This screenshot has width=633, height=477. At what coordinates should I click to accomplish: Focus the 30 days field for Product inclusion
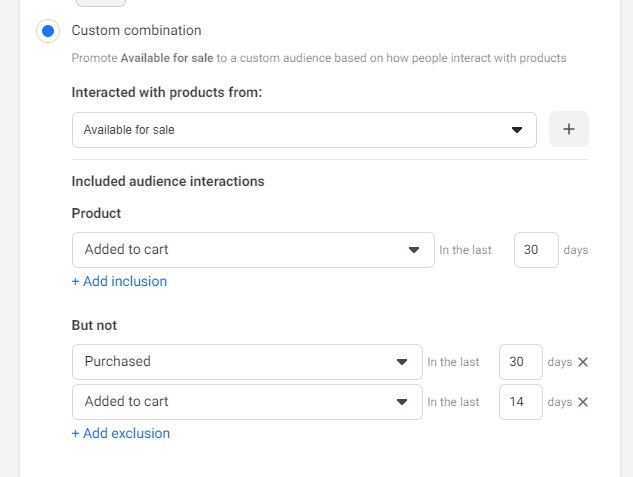click(x=536, y=250)
